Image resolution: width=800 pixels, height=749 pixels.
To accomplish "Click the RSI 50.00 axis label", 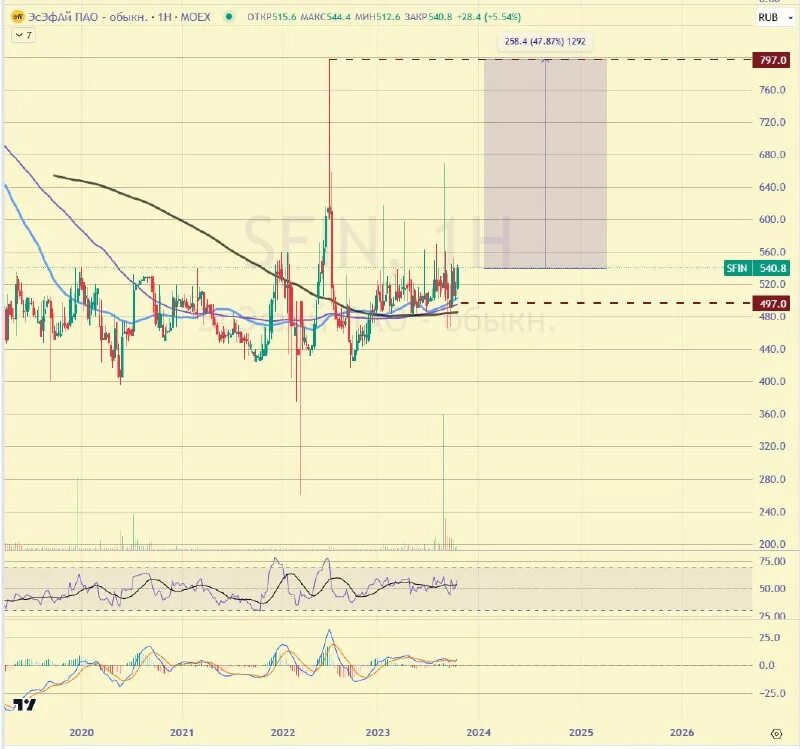I will click(x=772, y=589).
